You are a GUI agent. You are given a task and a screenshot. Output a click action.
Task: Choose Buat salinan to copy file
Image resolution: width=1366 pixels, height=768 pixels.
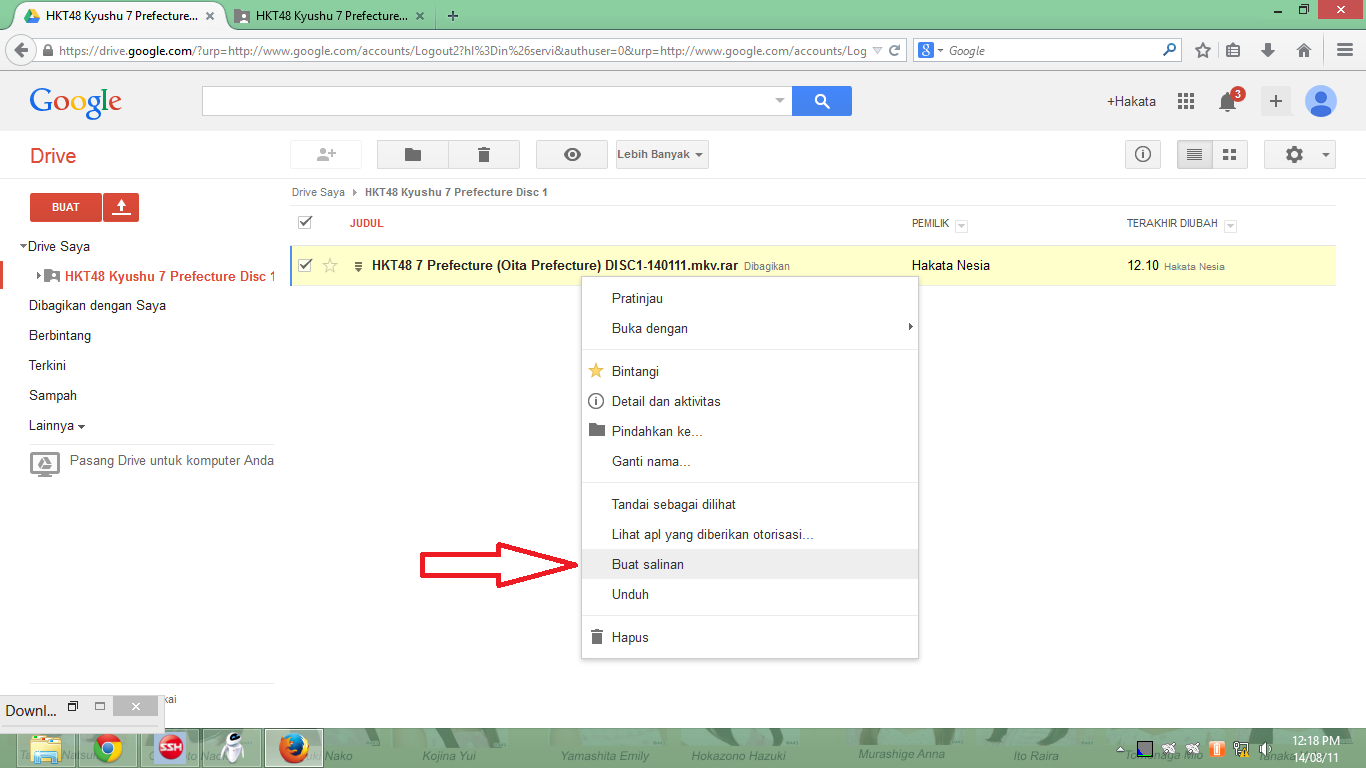click(x=750, y=564)
